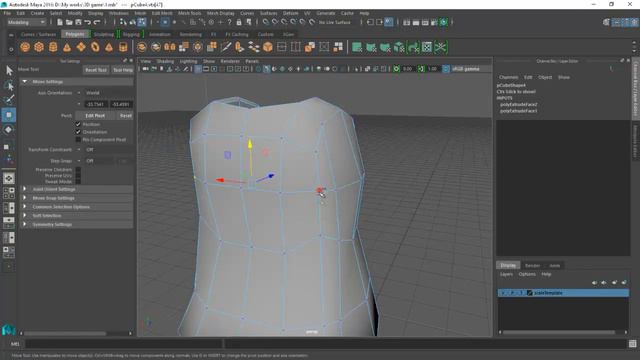Choose the Select tool arrow in the toolbox
Image resolution: width=640 pixels, height=360 pixels.
pos(9,71)
